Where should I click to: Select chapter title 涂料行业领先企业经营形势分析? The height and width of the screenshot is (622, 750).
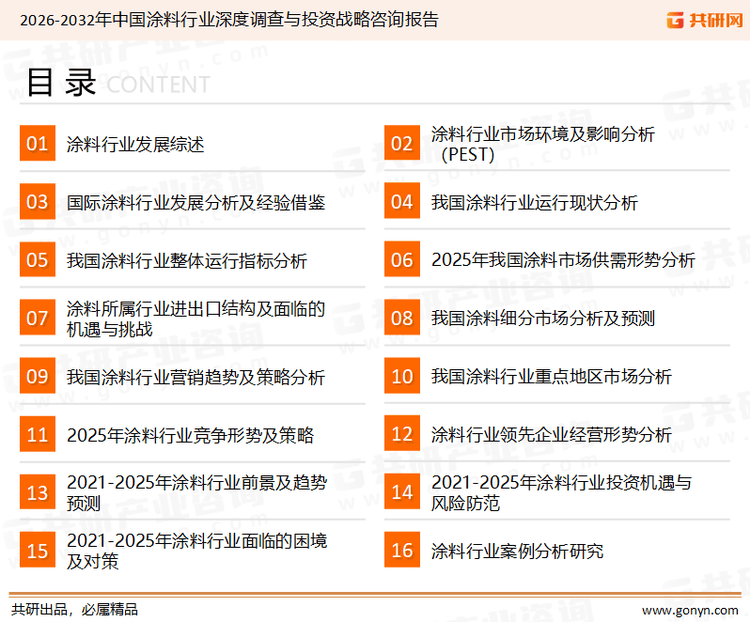pyautogui.click(x=551, y=434)
